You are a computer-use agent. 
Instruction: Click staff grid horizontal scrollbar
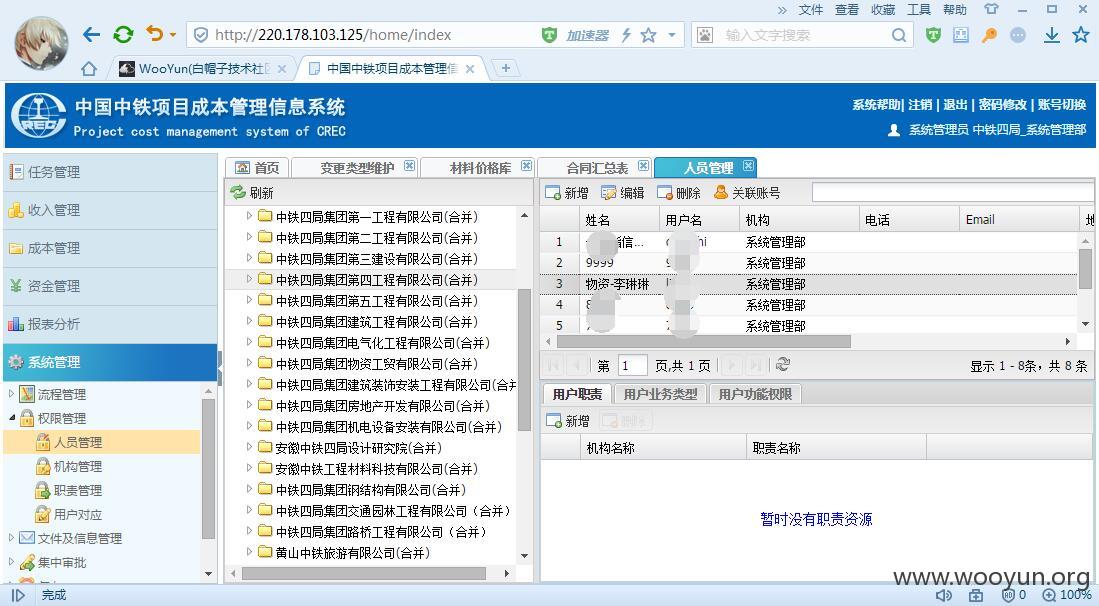pos(703,341)
